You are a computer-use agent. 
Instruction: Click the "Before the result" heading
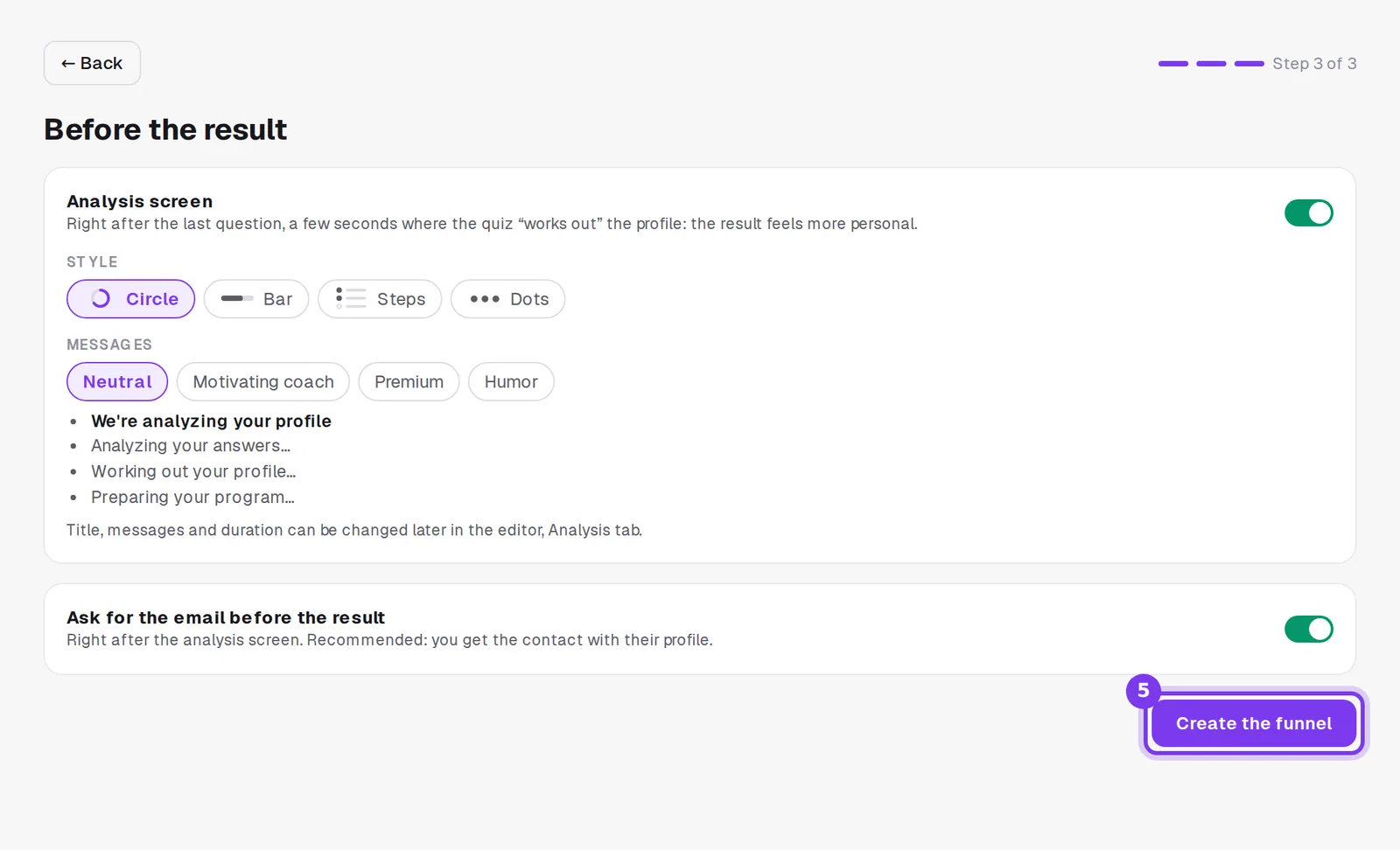click(165, 129)
